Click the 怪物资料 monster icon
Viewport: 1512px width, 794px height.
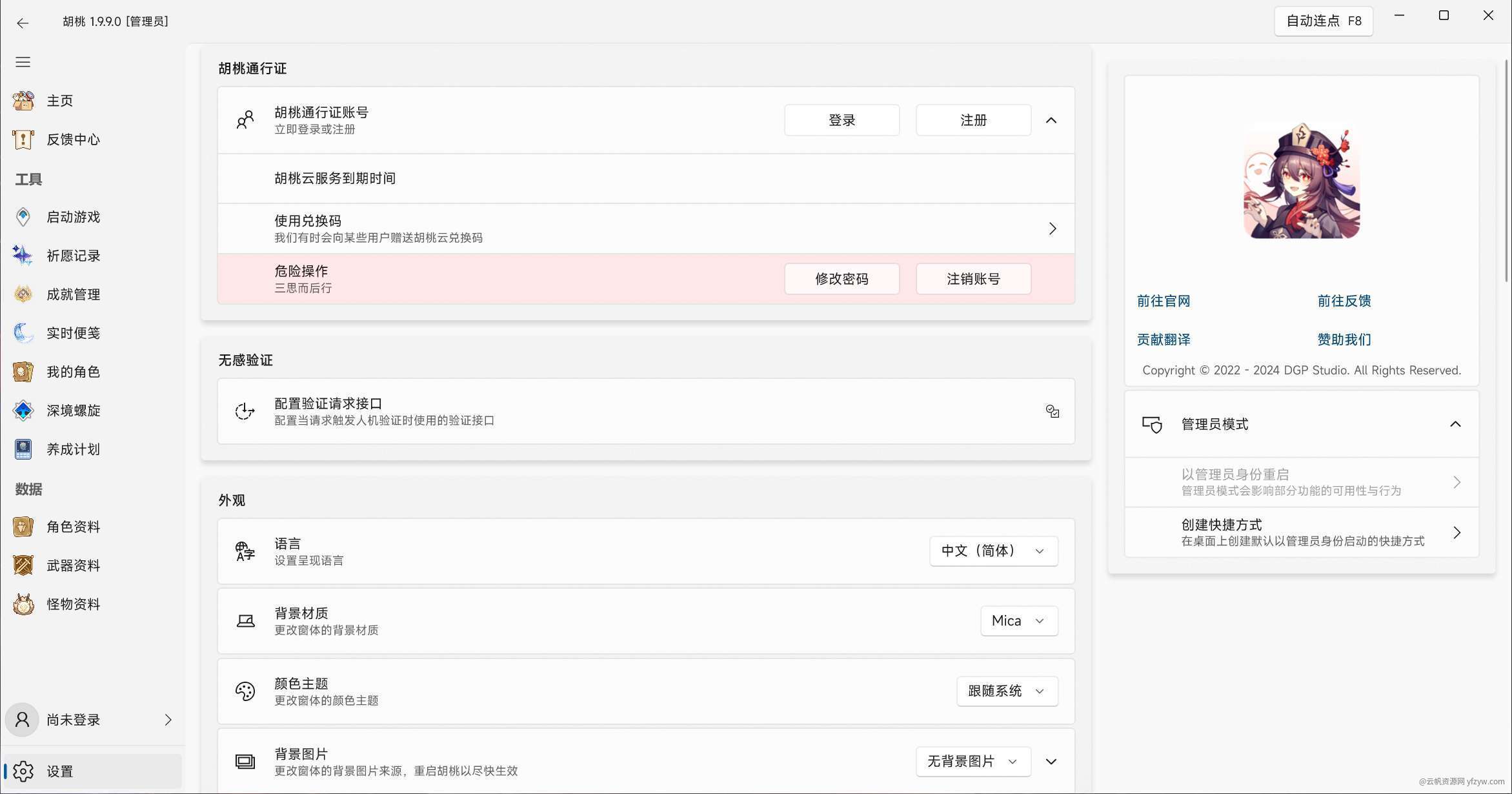23,604
